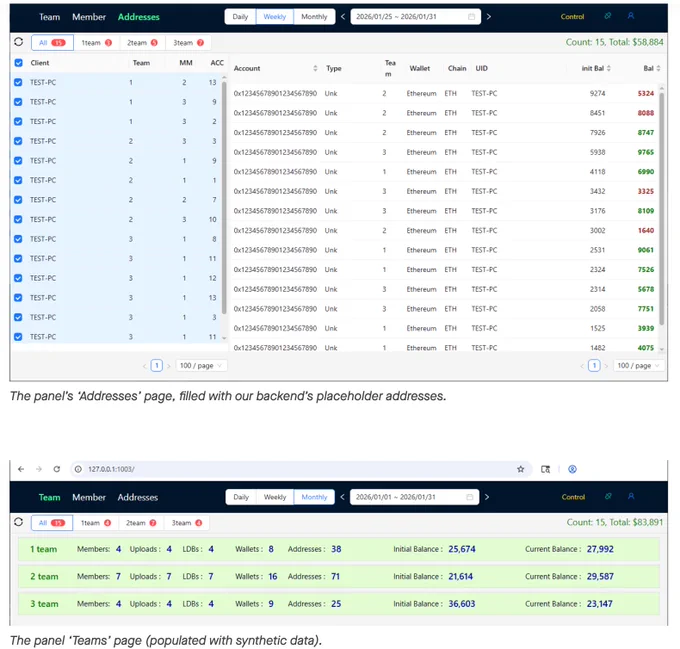
Task: Open the browser account avatar icon
Action: (572, 469)
